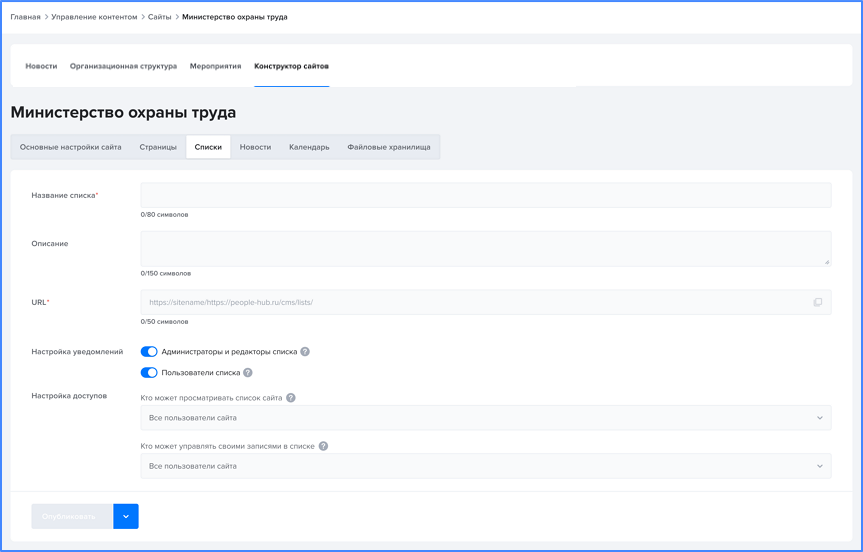Click the Настройка уведомлений label
The image size is (863, 552).
77,352
